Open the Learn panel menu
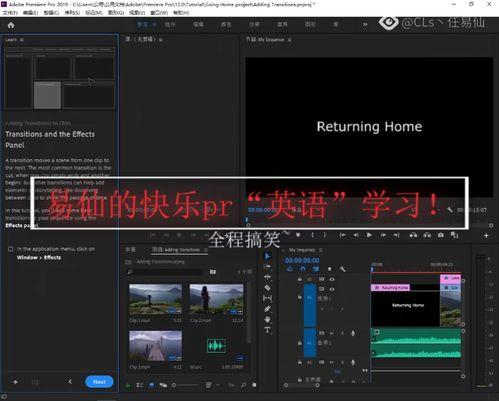 click(x=22, y=40)
